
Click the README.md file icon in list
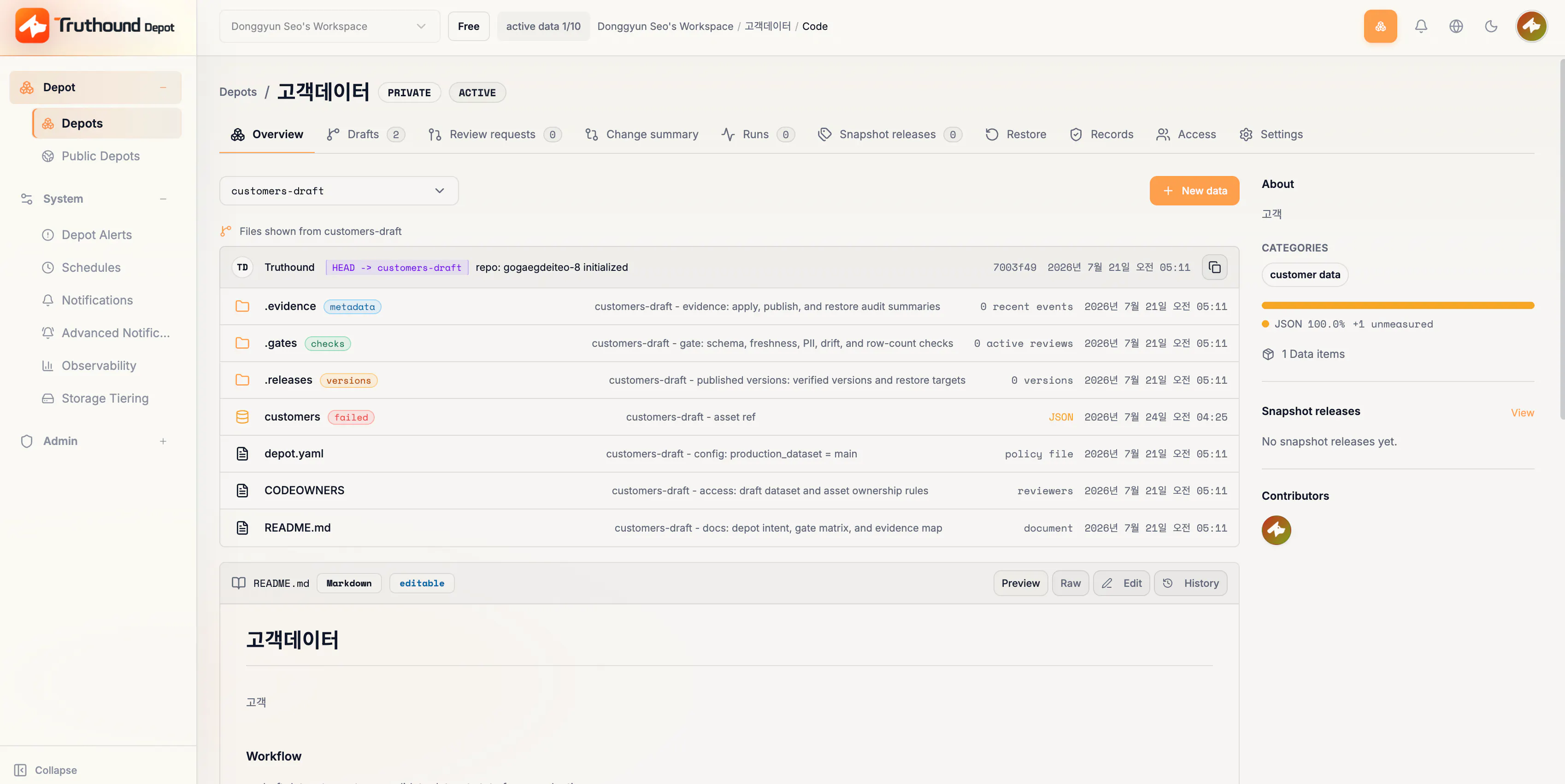242,528
